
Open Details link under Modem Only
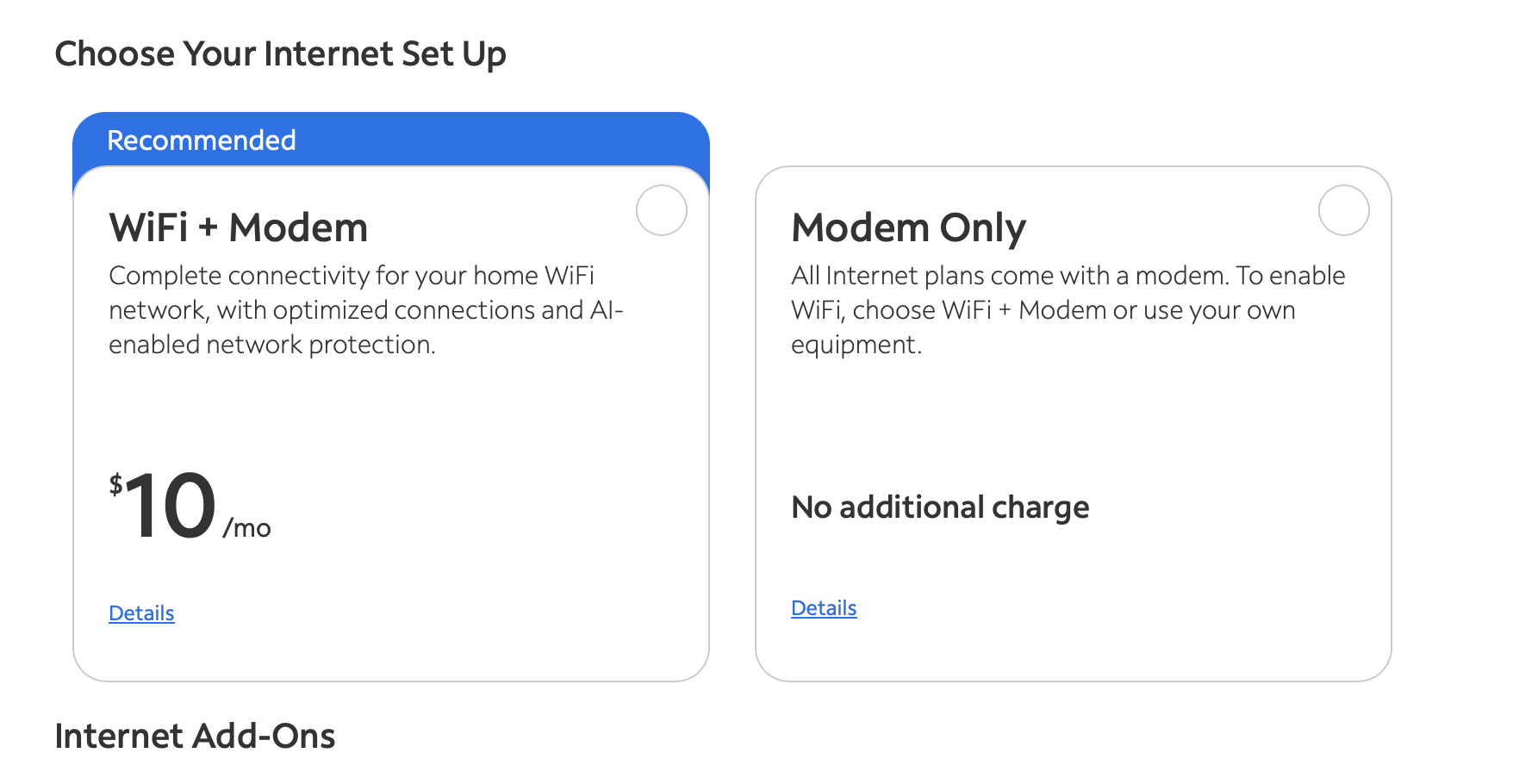(824, 608)
